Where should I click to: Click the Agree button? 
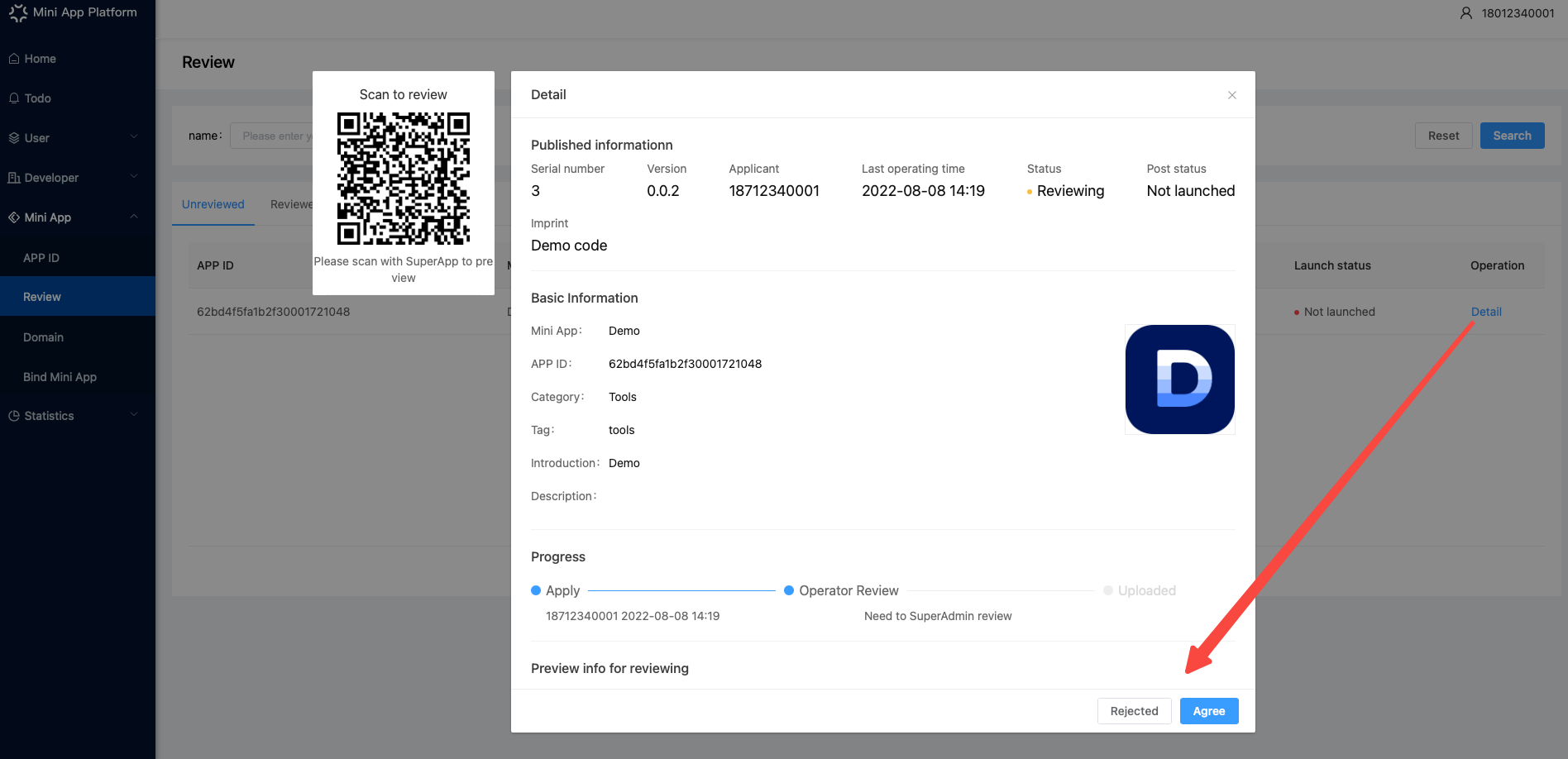(x=1209, y=711)
